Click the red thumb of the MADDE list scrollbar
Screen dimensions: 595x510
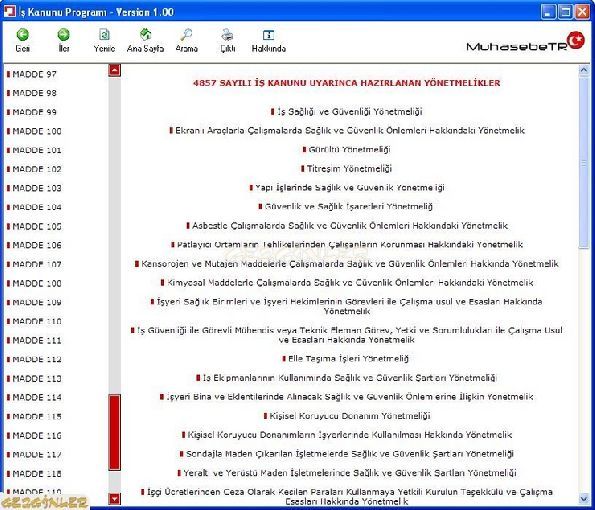pos(115,432)
